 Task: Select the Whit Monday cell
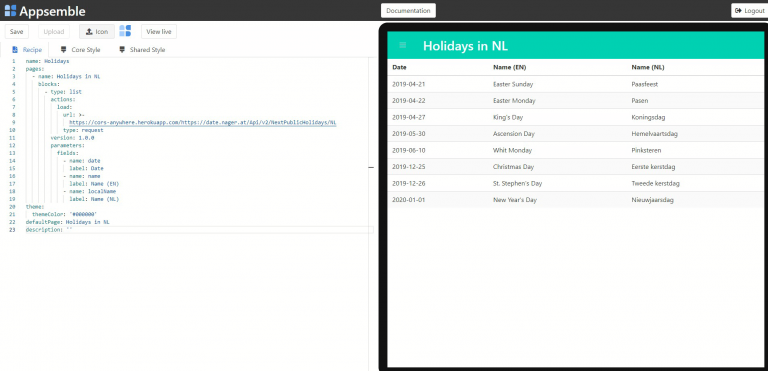pyautogui.click(x=512, y=150)
